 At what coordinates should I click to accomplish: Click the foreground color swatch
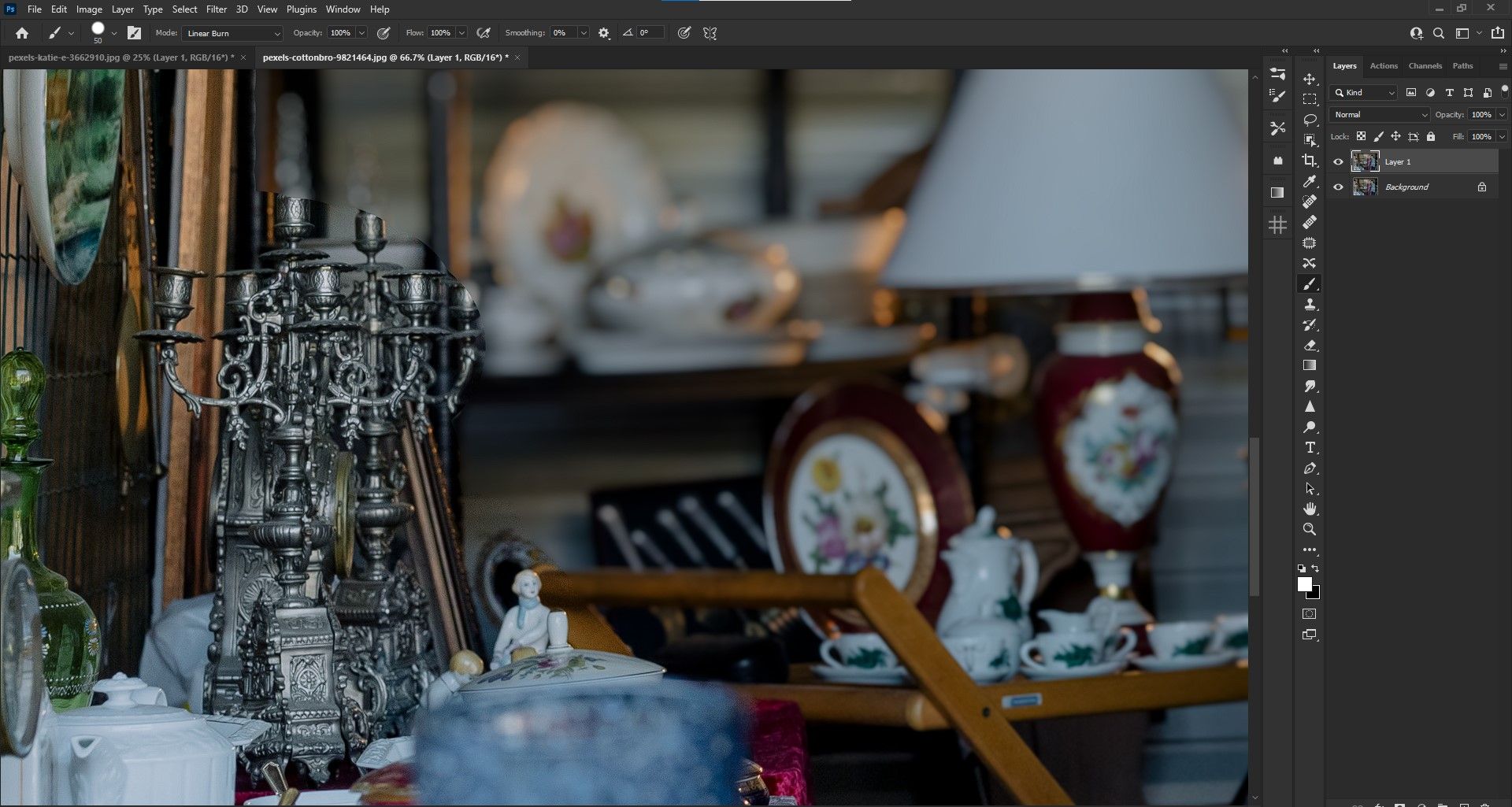coord(1305,584)
